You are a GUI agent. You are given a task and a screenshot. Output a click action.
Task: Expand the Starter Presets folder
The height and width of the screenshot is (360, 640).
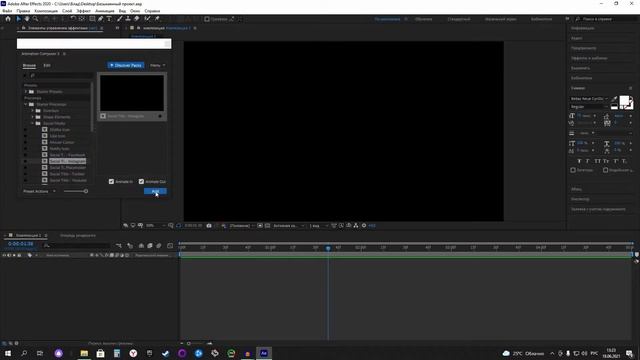coord(26,92)
